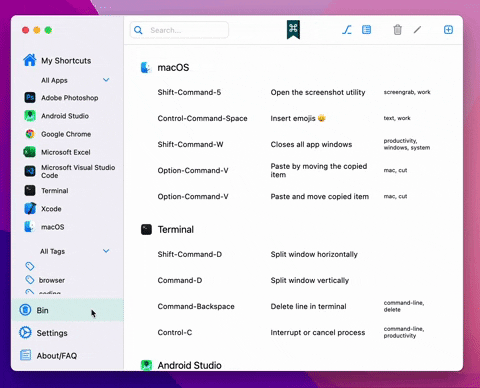Viewport: 480px width, 388px height.
Task: Filter by the browser tag label
Action: coord(52,280)
